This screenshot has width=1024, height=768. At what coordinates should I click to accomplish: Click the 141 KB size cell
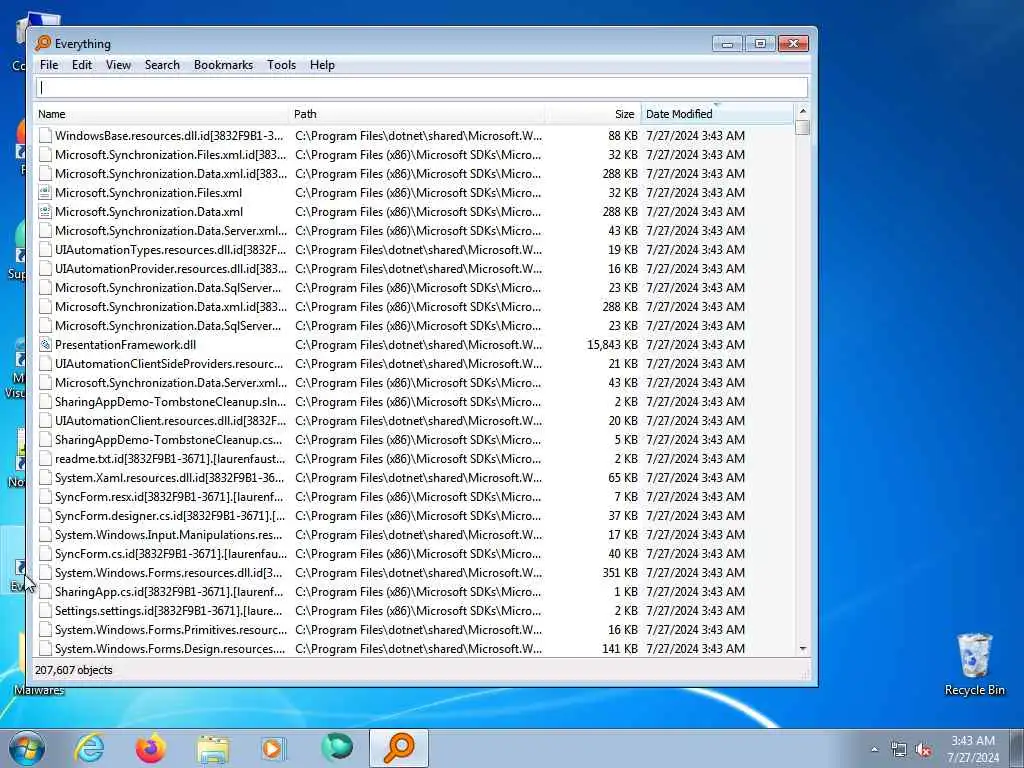(620, 648)
